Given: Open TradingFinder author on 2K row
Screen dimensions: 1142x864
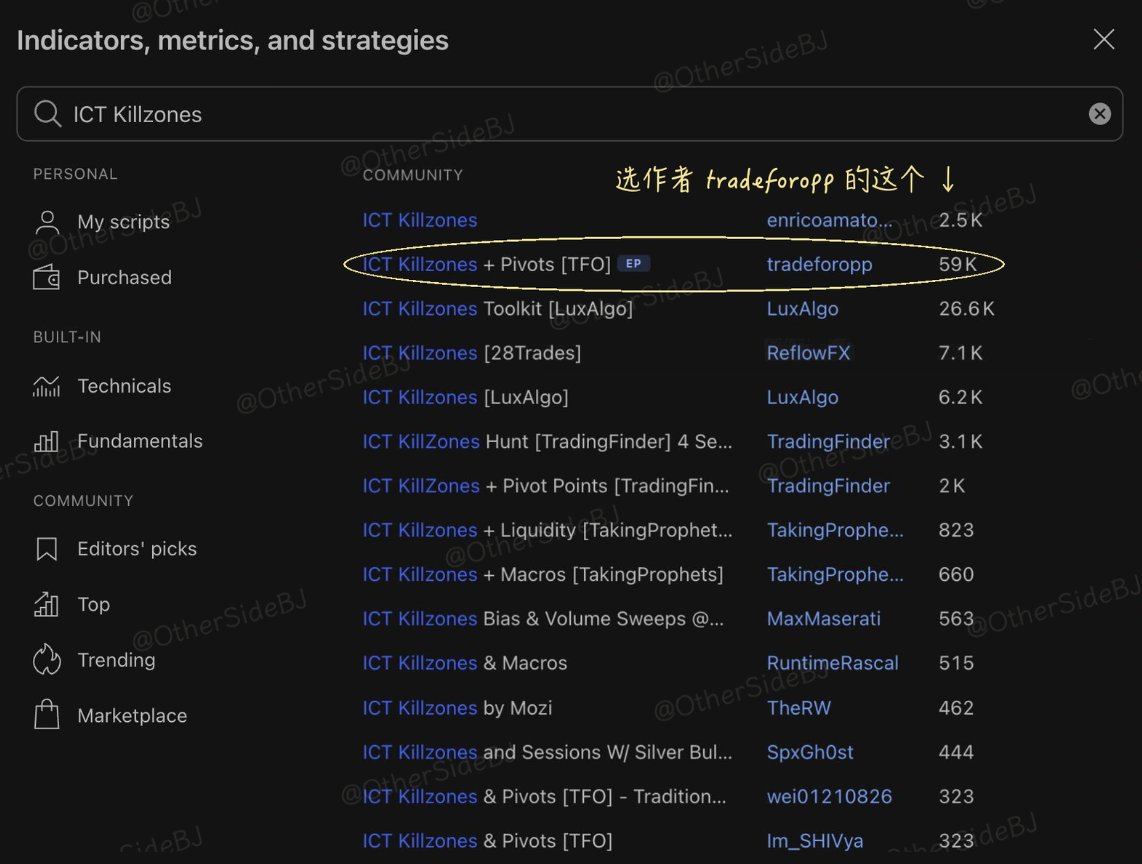Looking at the screenshot, I should click(828, 486).
